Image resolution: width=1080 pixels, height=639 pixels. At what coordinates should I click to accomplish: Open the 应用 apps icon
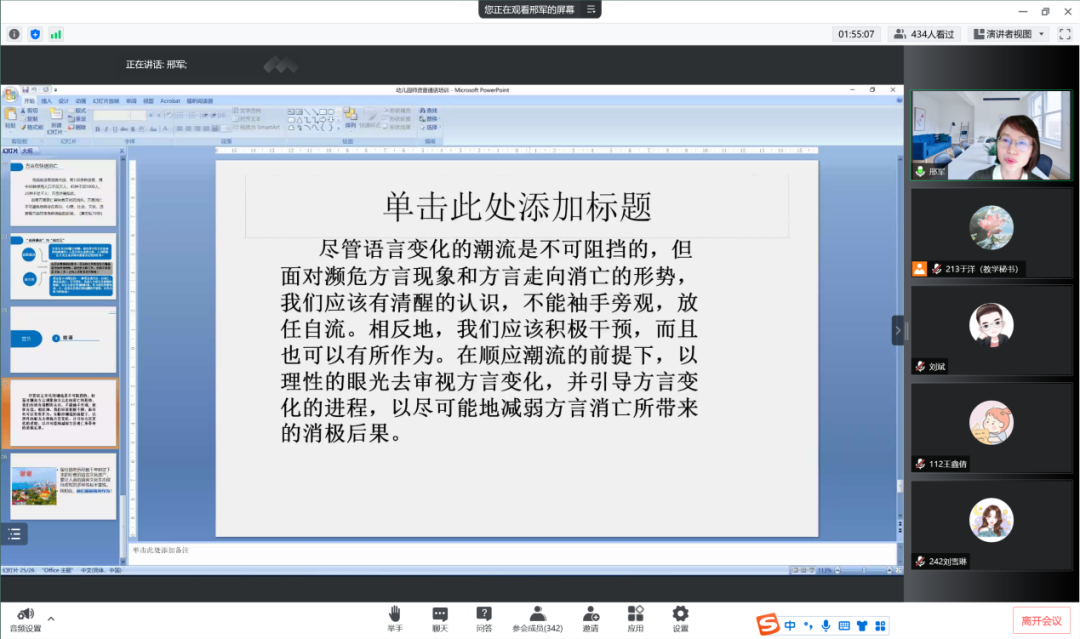tap(635, 613)
